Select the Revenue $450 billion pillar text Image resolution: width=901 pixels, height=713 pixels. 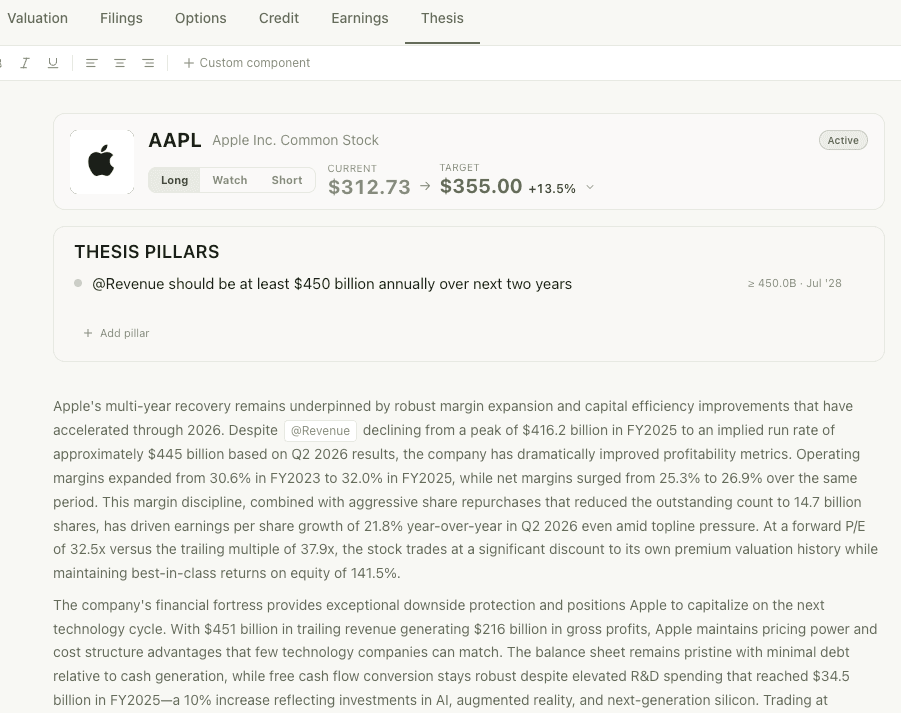pos(332,284)
